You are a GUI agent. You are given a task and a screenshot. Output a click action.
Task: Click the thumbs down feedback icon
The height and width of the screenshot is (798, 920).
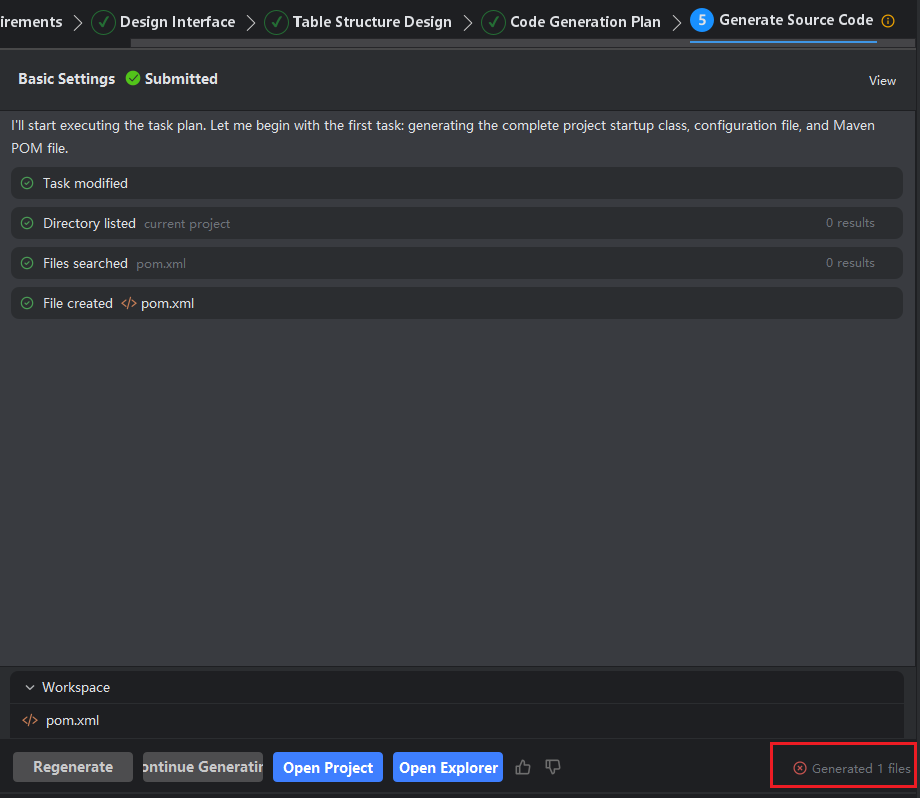click(x=553, y=767)
